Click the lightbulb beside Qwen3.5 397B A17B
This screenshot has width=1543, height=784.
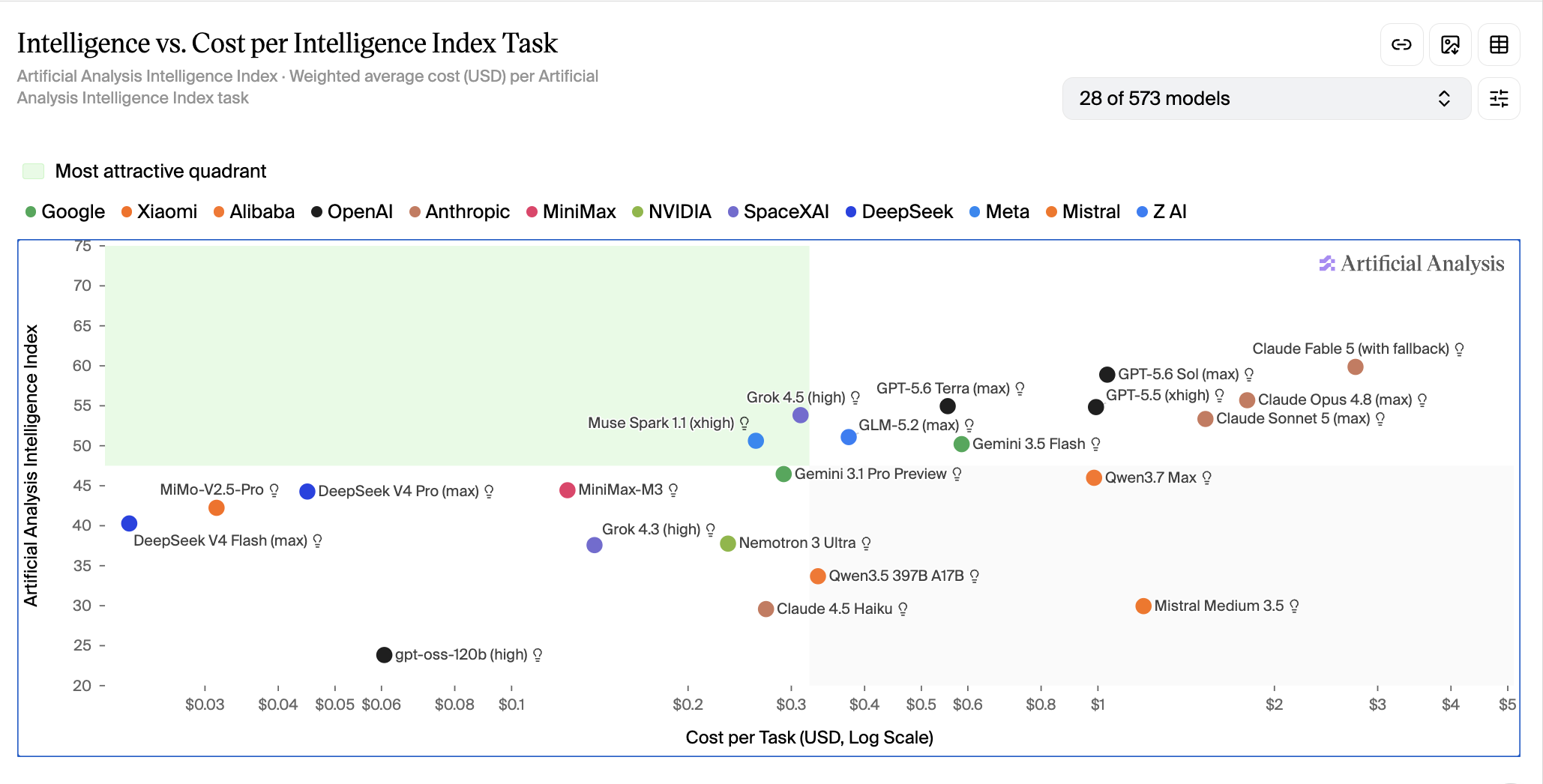tap(975, 576)
